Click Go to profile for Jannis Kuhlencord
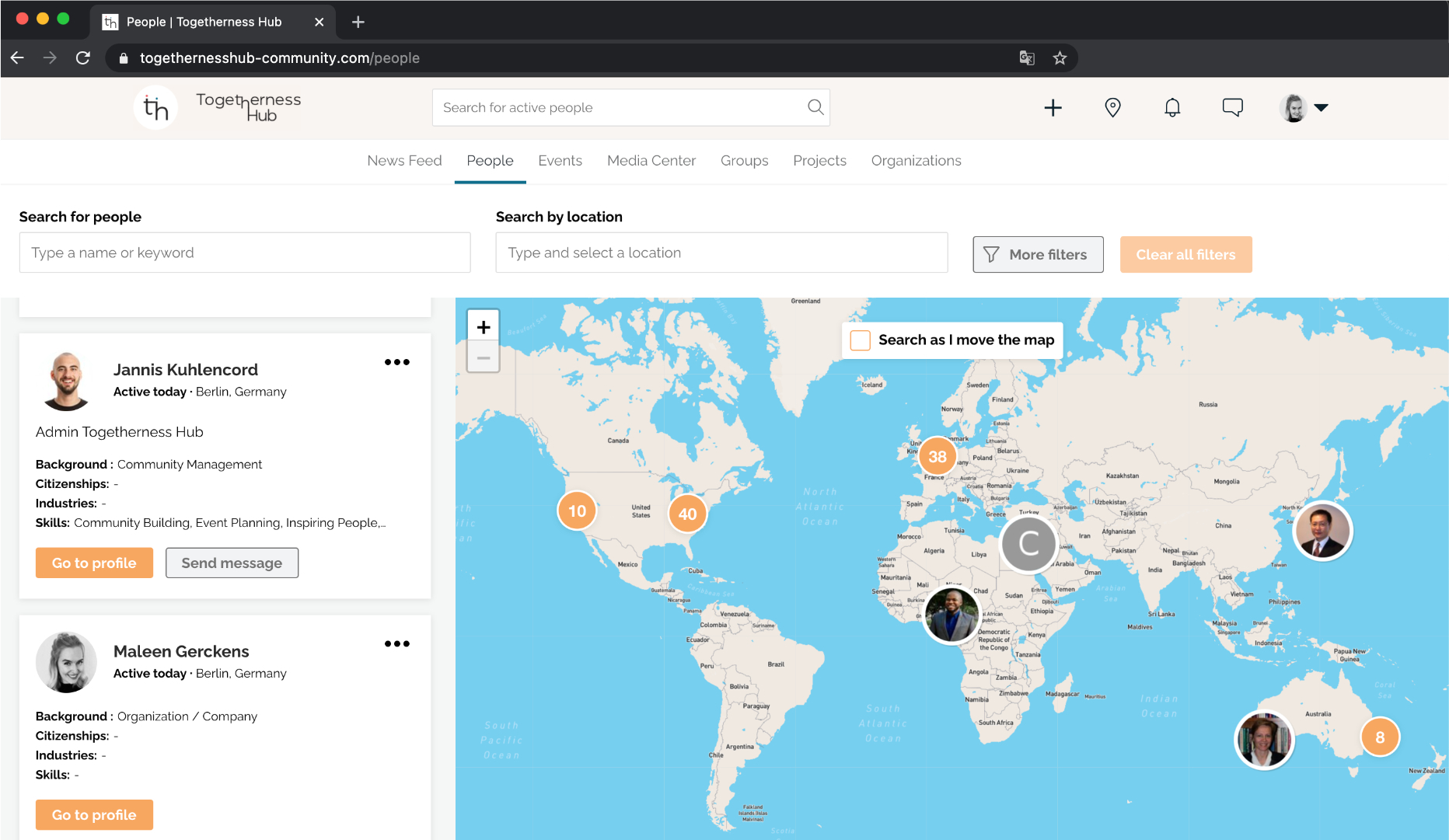Viewport: 1449px width, 840px height. click(94, 563)
